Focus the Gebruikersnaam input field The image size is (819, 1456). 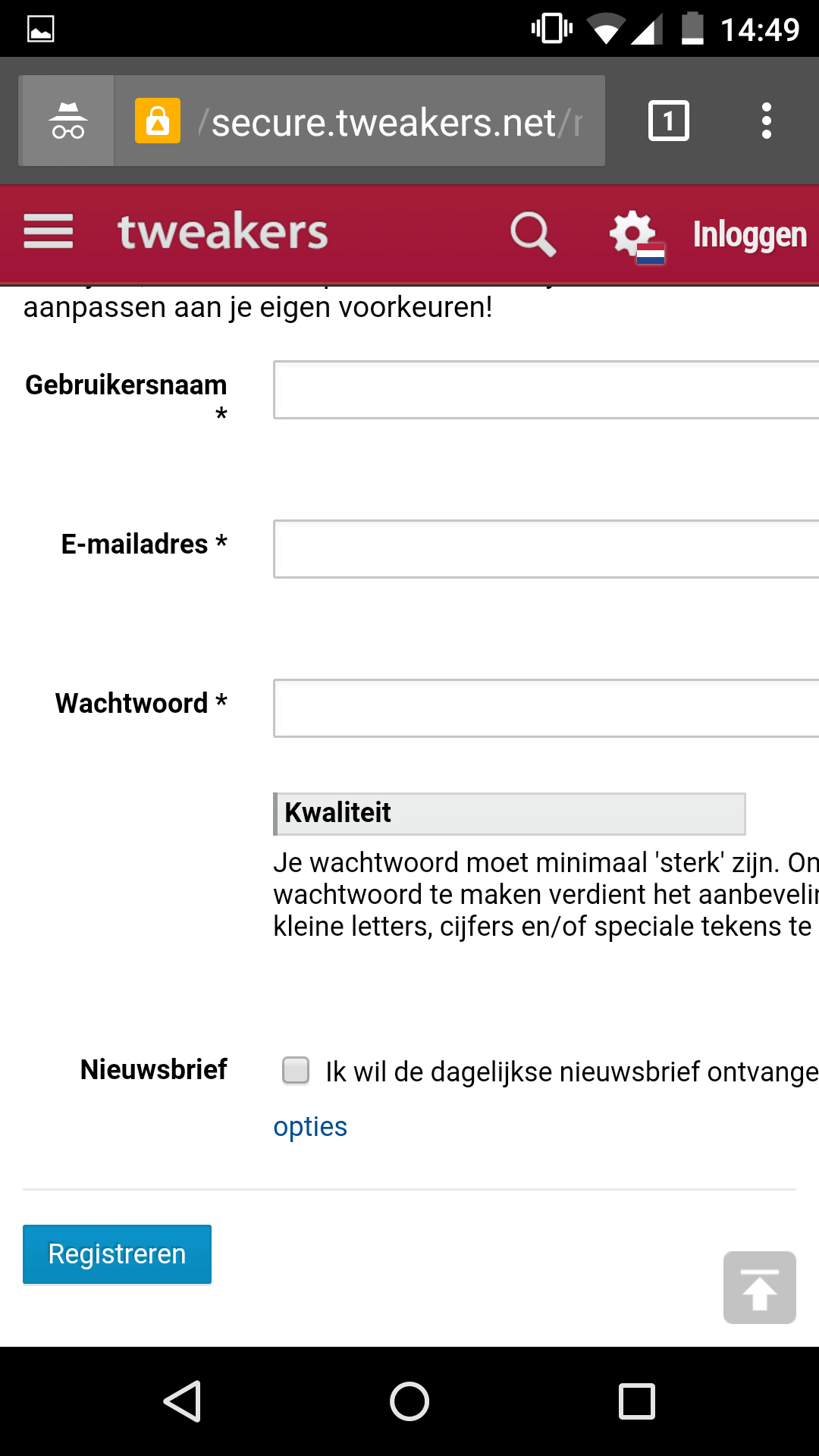[x=546, y=390]
